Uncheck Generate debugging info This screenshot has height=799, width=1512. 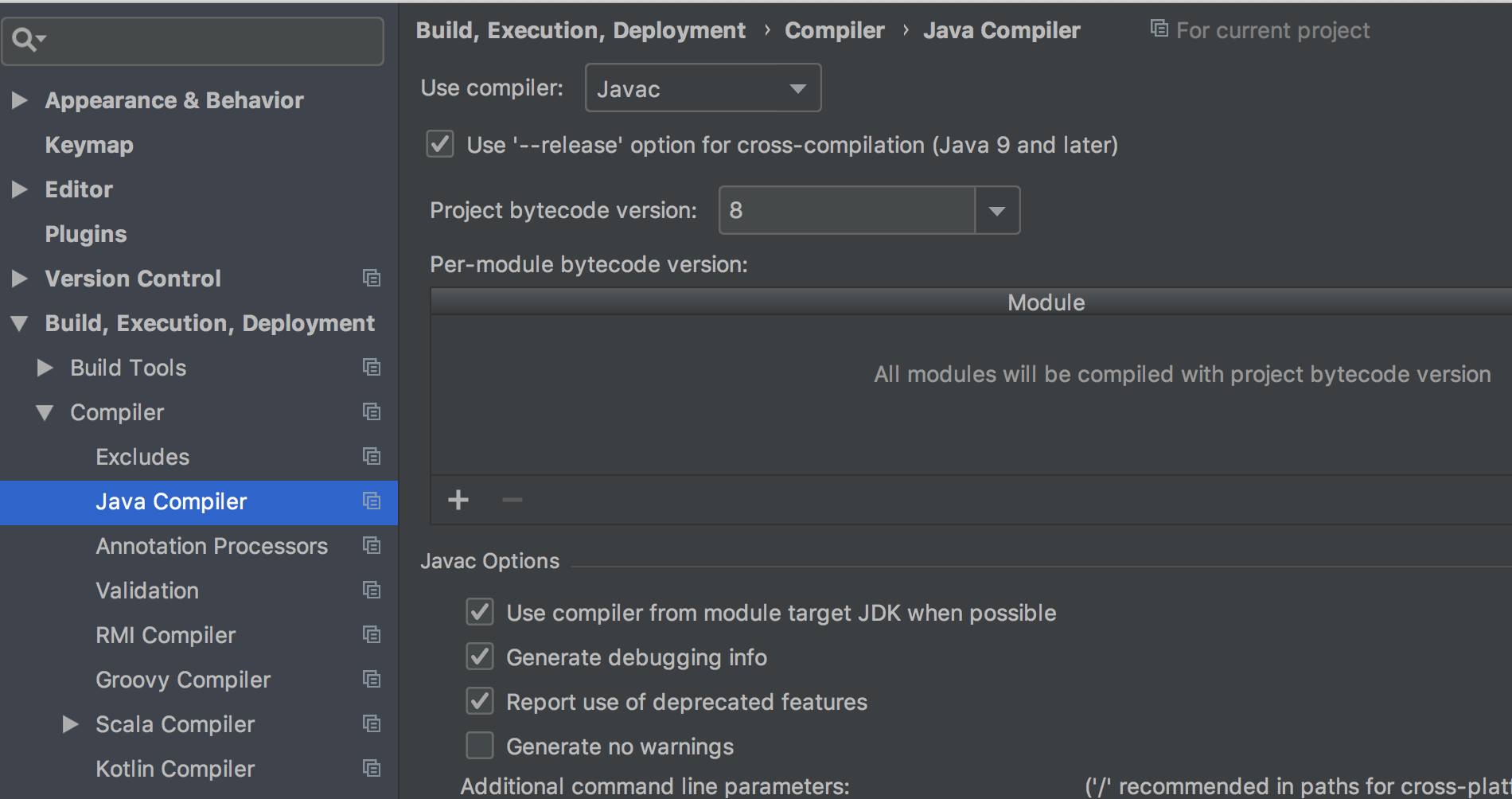tap(480, 657)
